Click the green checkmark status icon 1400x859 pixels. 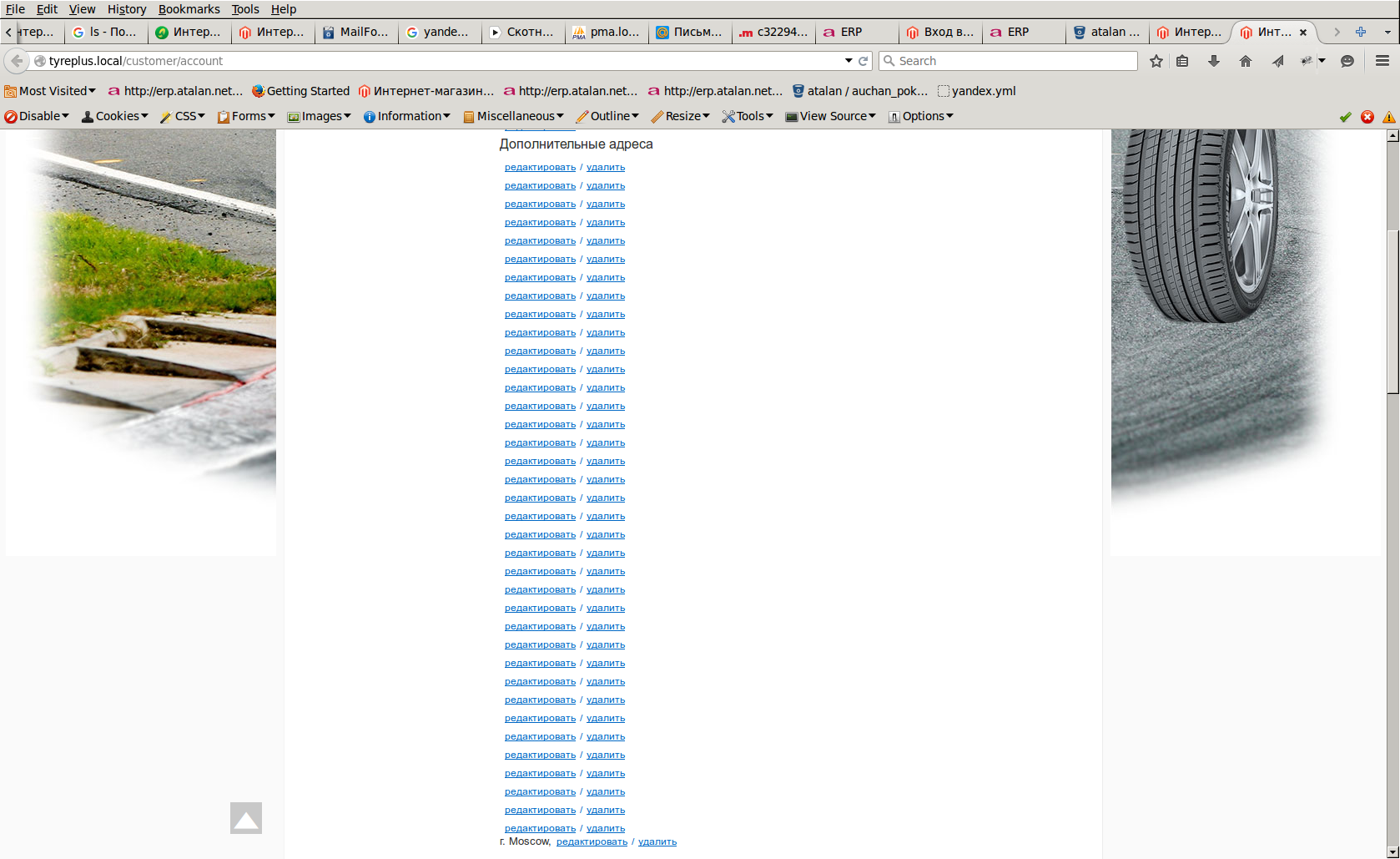coord(1345,117)
